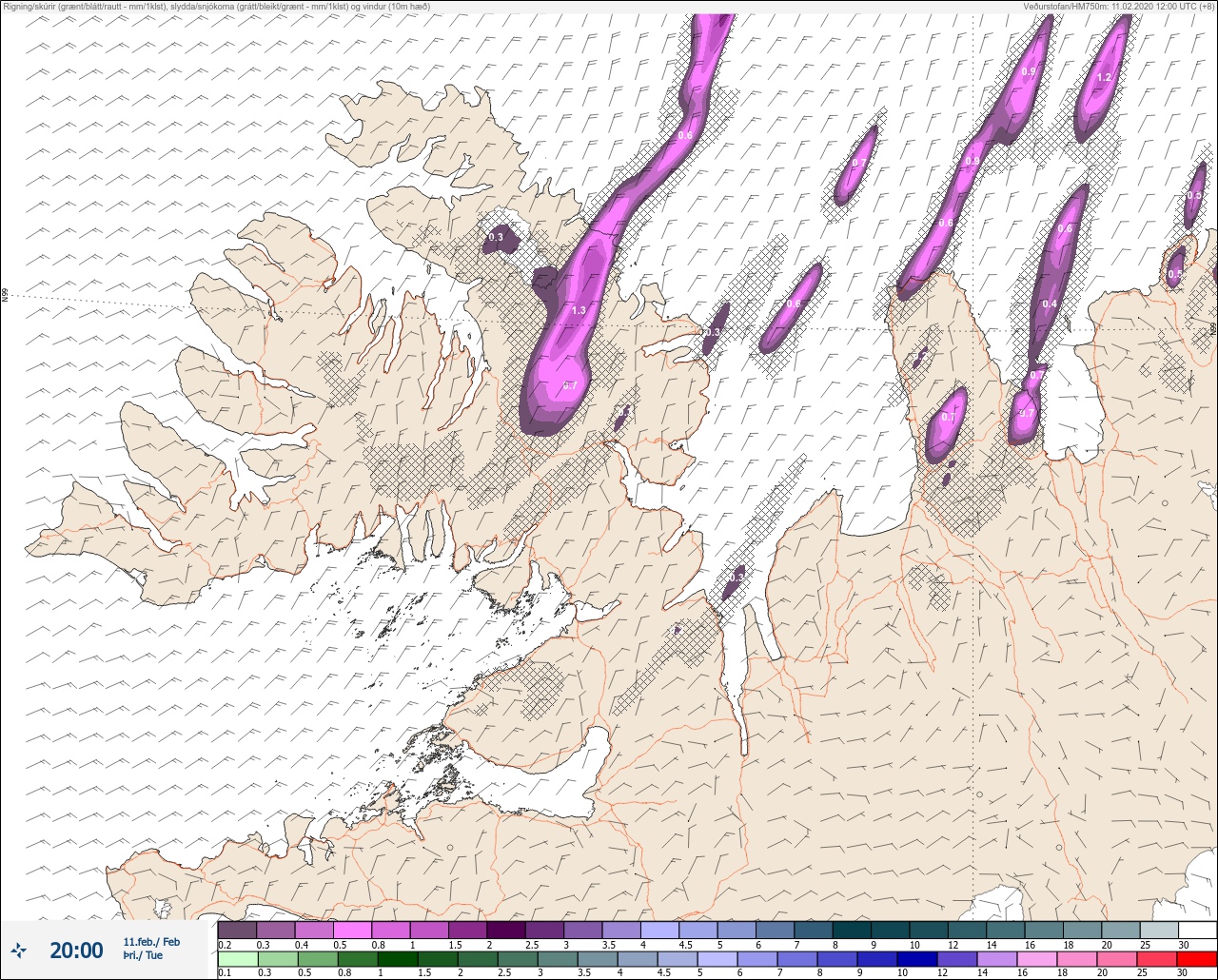Click the darkest green 1 swatch in the bottom legend row
This screenshot has height=980, width=1218.
click(x=397, y=959)
